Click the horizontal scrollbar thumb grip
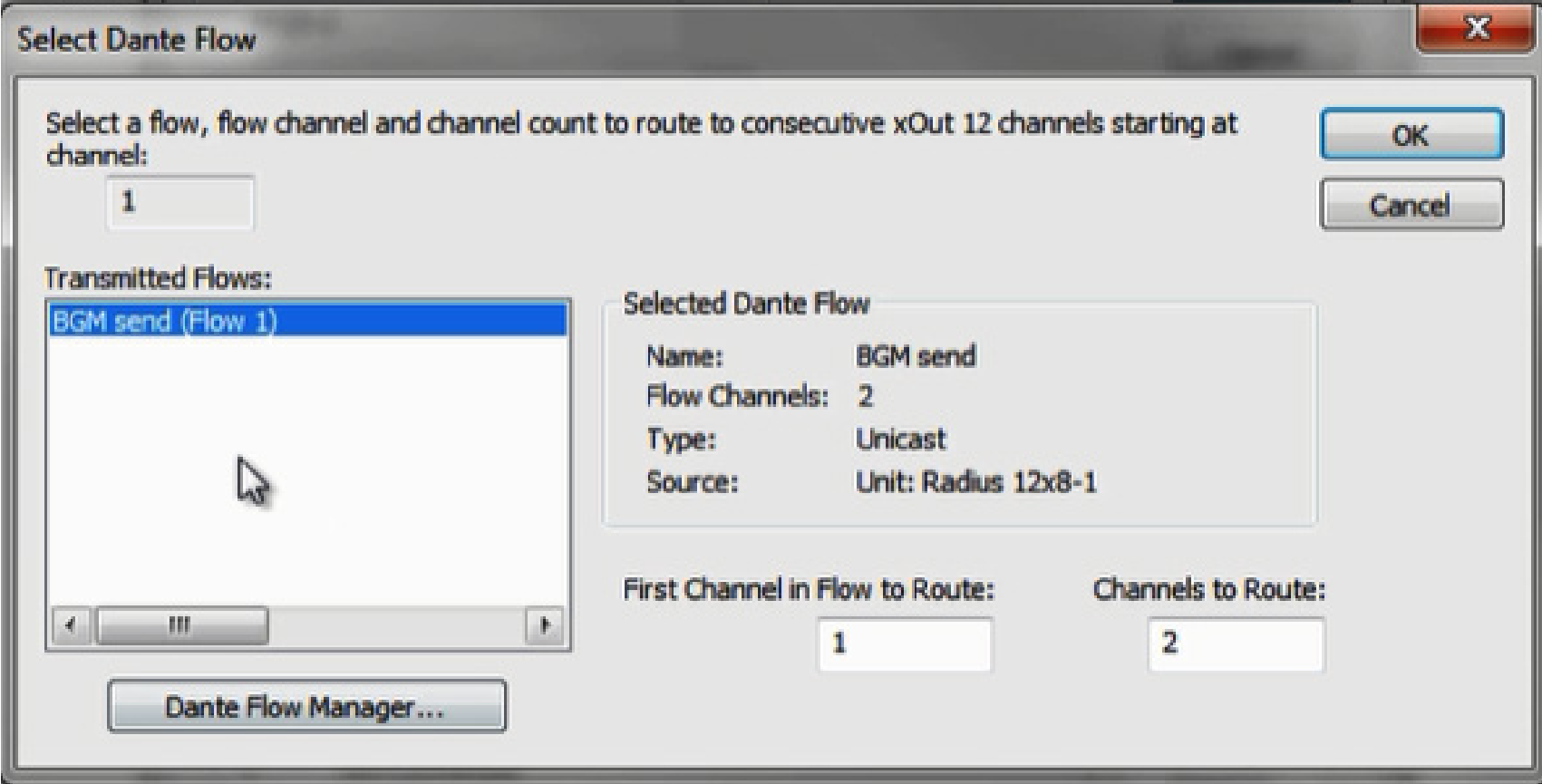Viewport: 1542px width, 784px height. click(x=180, y=624)
